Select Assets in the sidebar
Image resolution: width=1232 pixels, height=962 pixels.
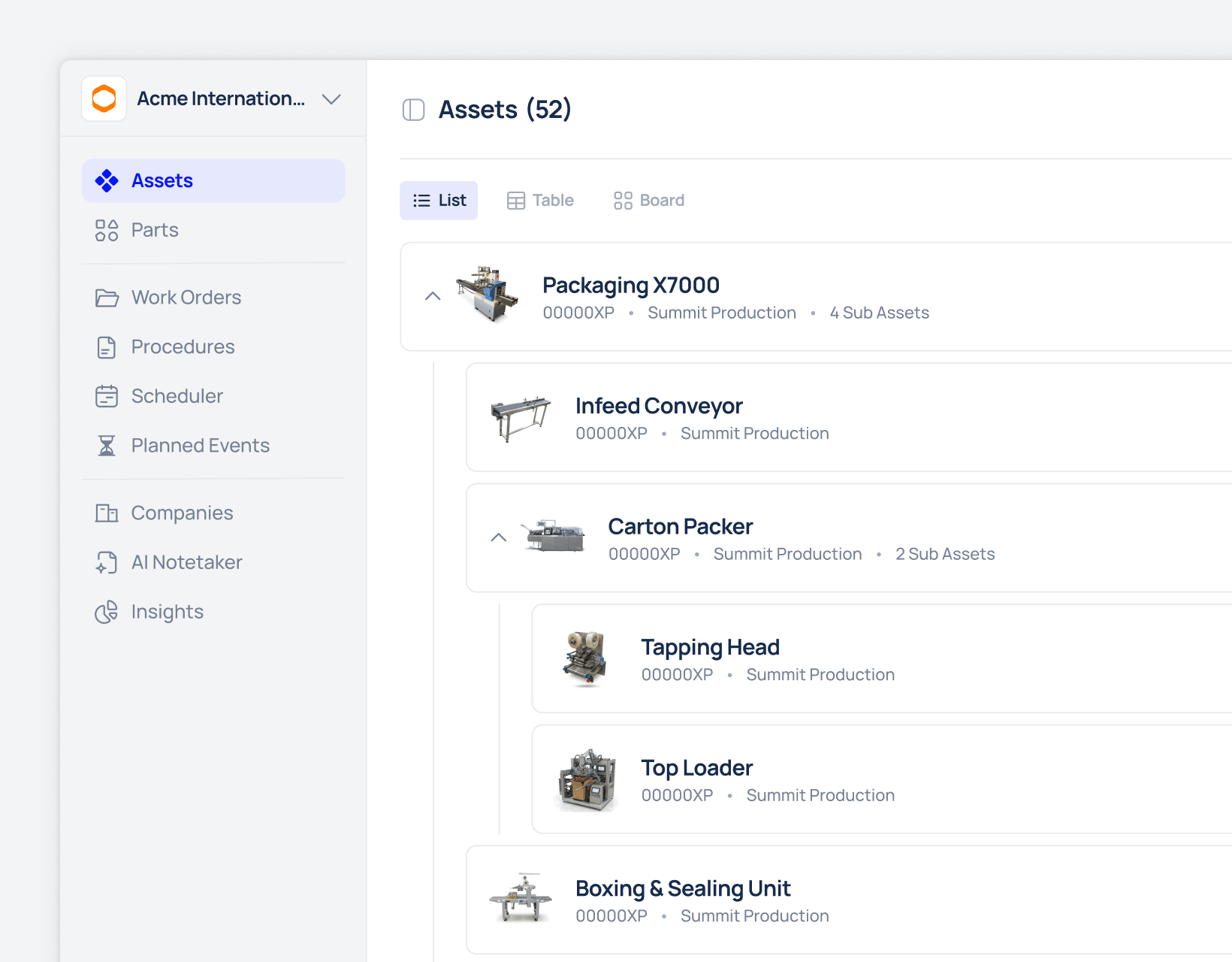(x=213, y=180)
